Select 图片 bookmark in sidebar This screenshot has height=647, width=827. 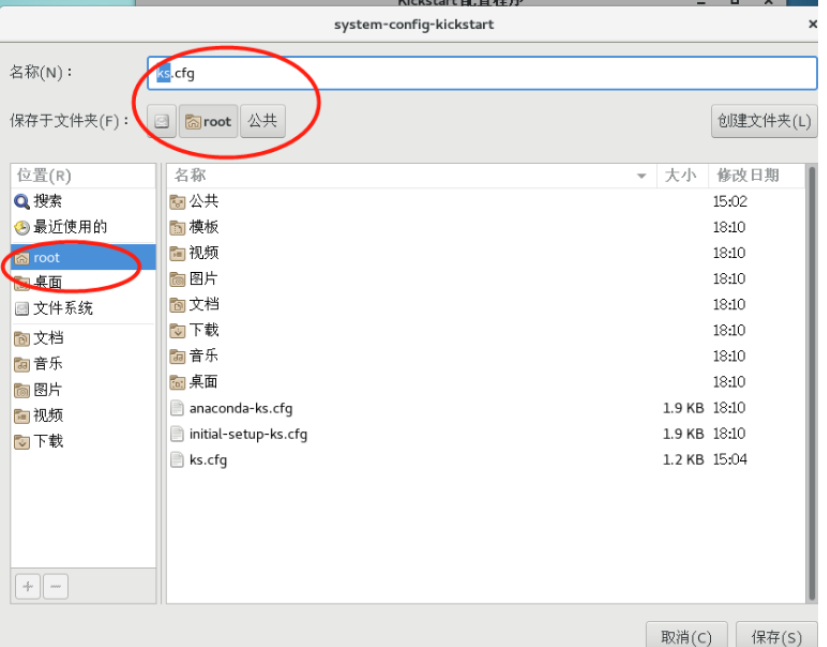pos(83,390)
